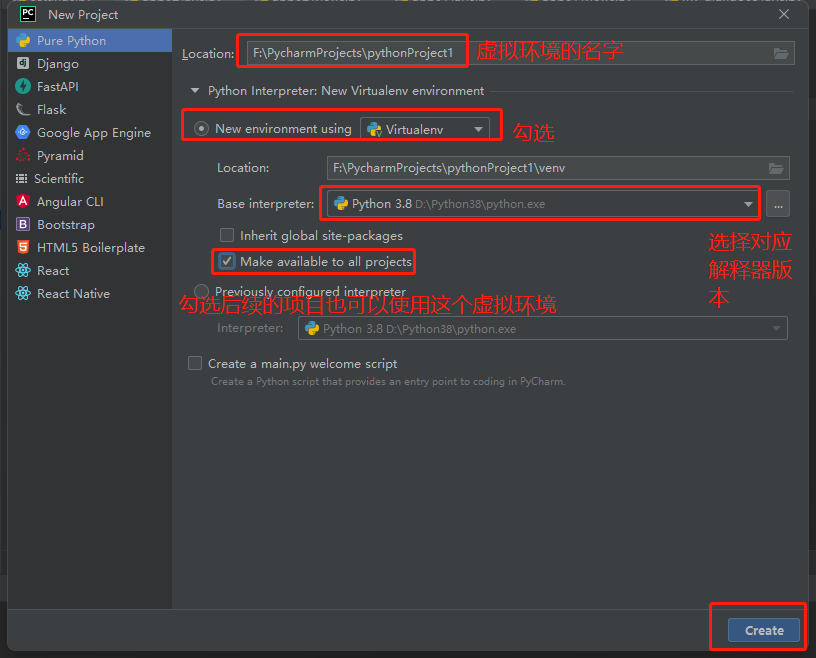Open the Base interpreter dropdown arrow
Screen dimensions: 816x658
coord(748,204)
